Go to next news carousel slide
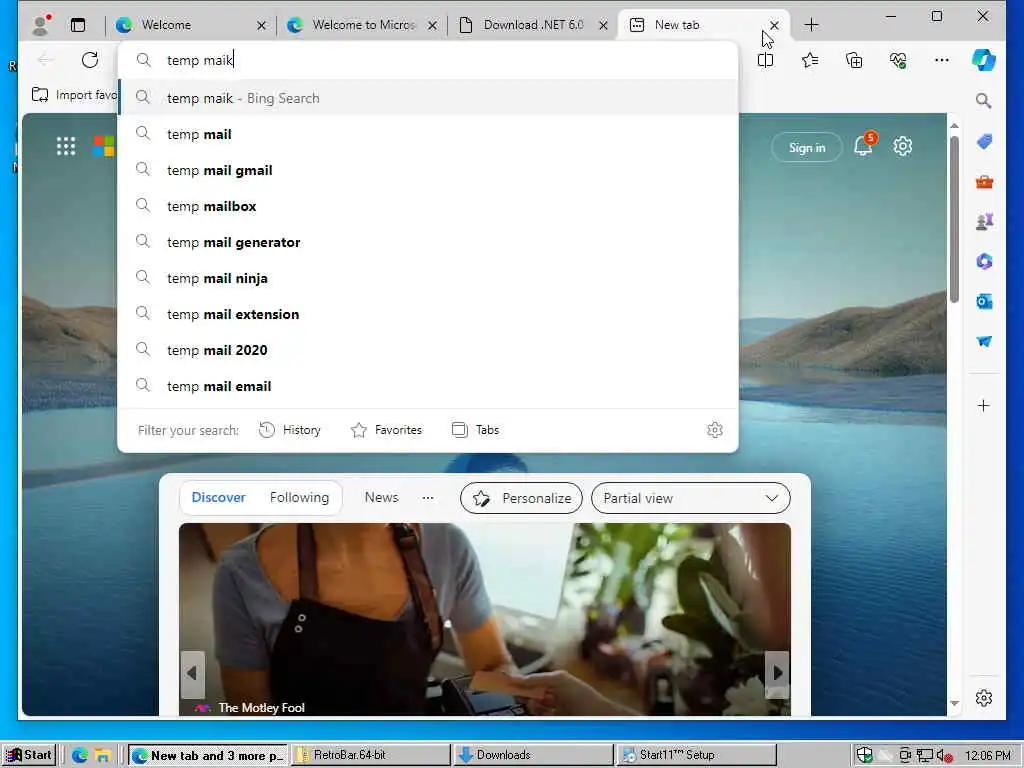 (777, 673)
